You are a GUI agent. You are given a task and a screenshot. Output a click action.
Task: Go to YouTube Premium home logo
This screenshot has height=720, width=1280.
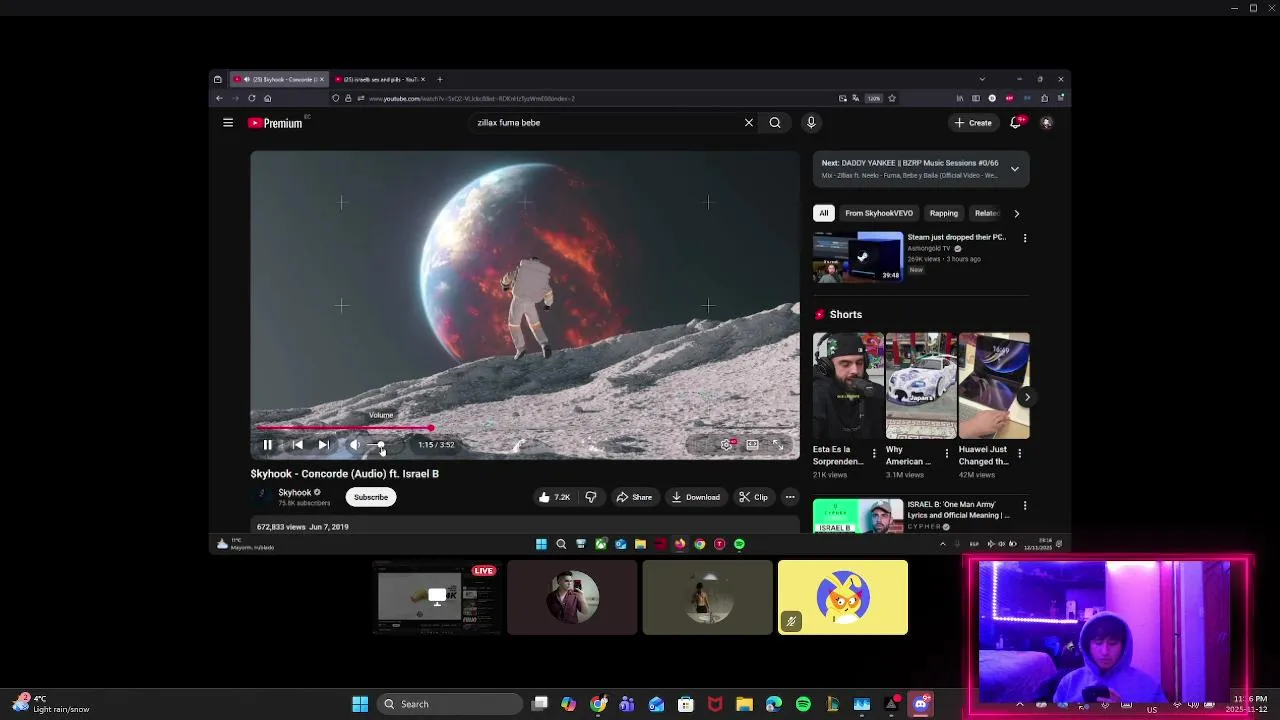tap(276, 123)
